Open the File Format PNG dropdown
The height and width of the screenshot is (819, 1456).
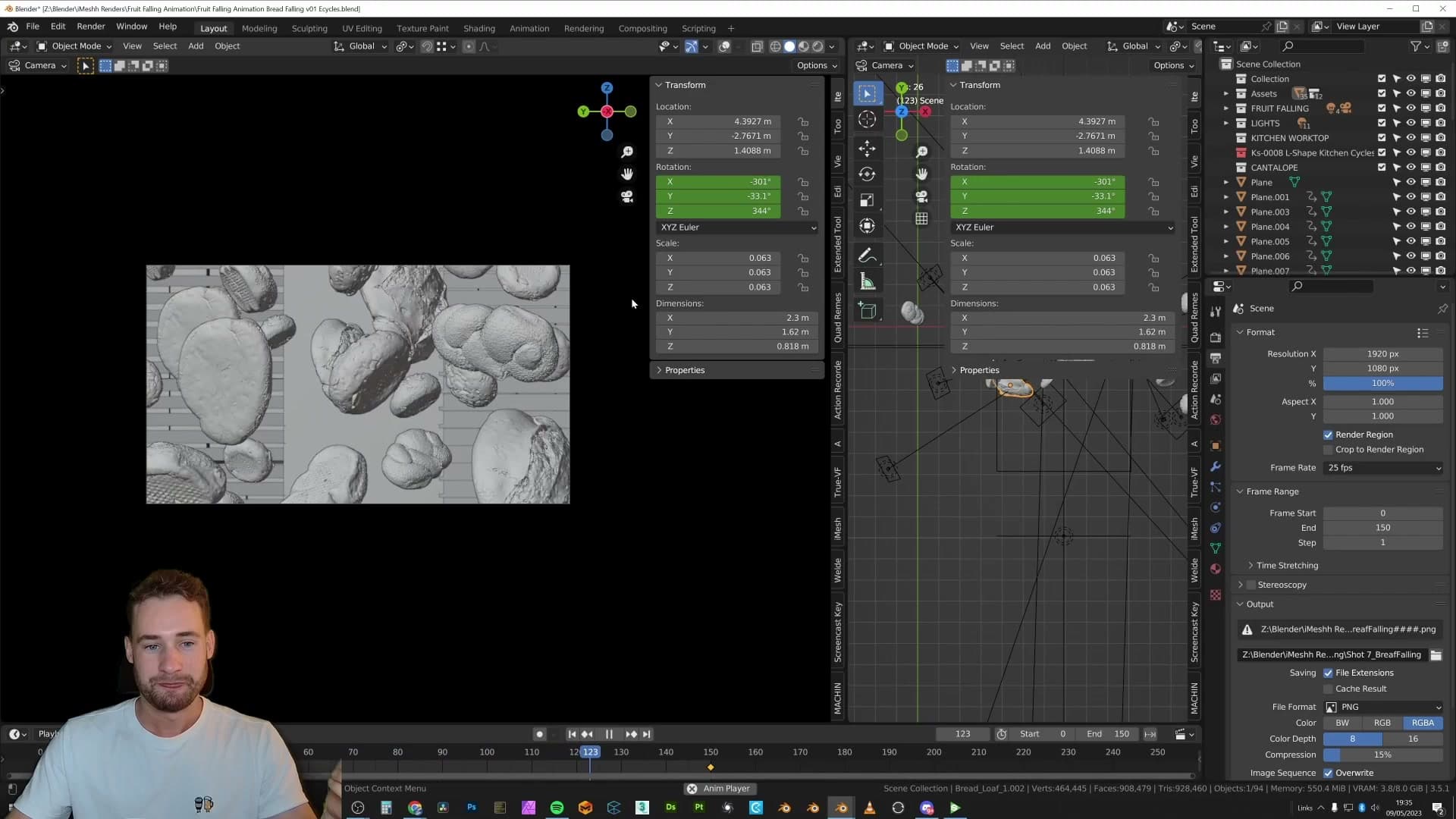tap(1383, 707)
